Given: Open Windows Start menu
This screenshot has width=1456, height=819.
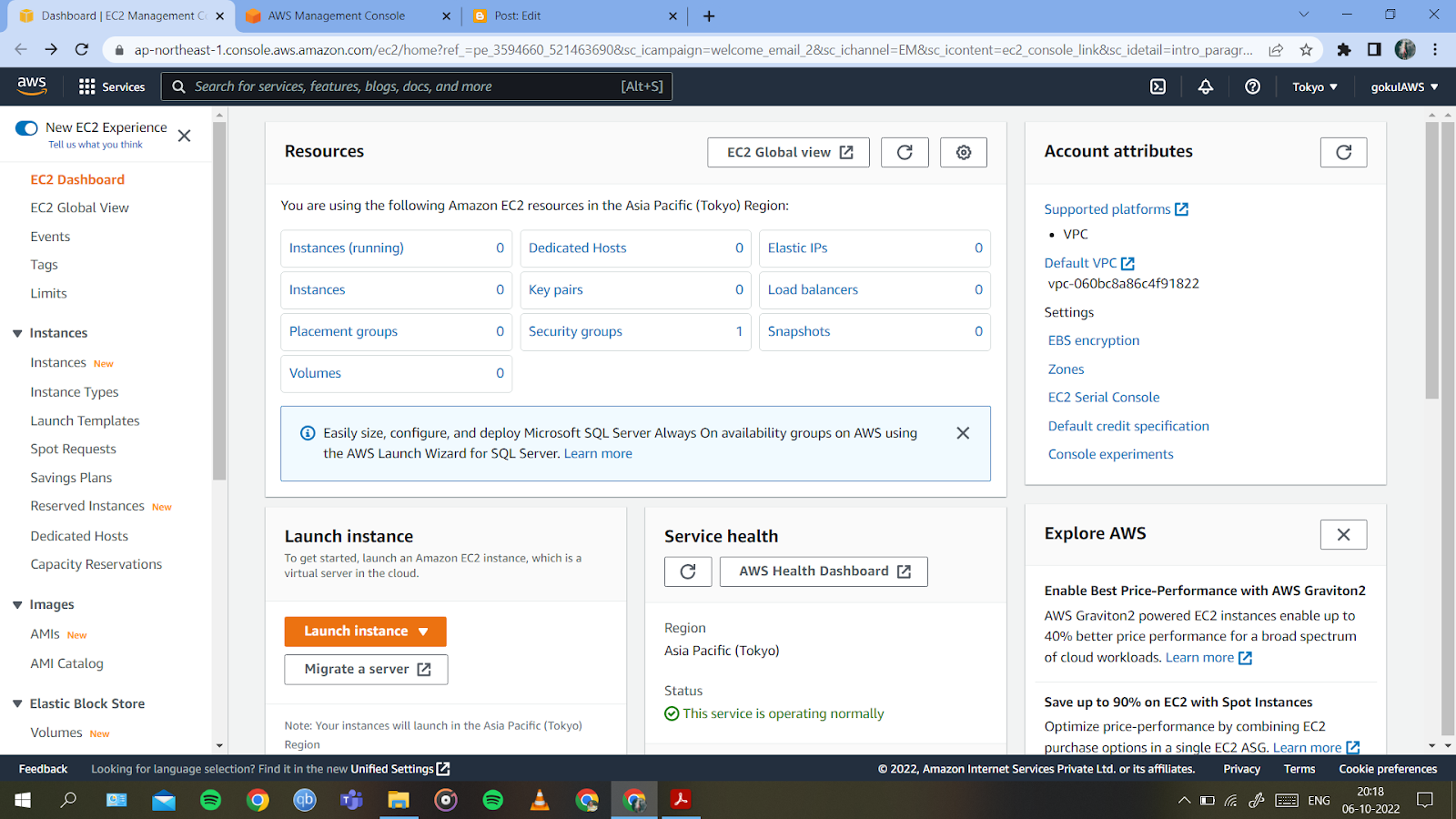Looking at the screenshot, I should [x=23, y=800].
